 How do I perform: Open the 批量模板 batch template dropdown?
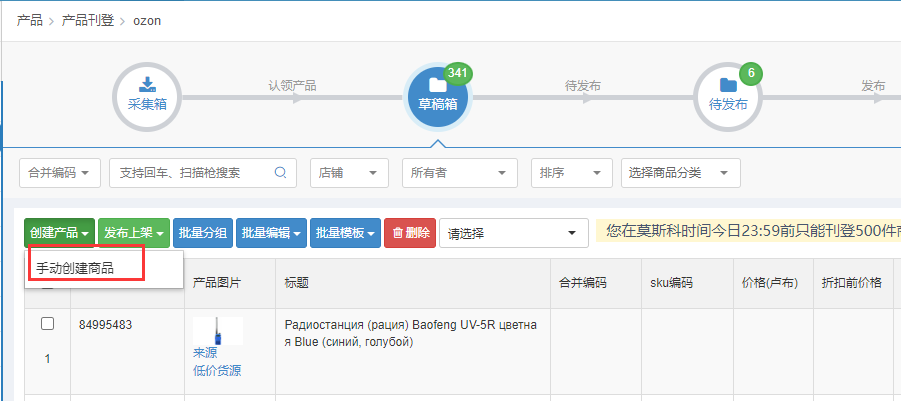click(345, 233)
